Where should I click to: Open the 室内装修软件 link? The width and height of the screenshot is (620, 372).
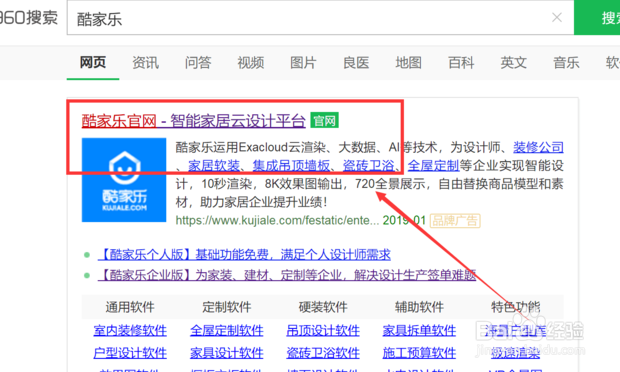coord(130,330)
